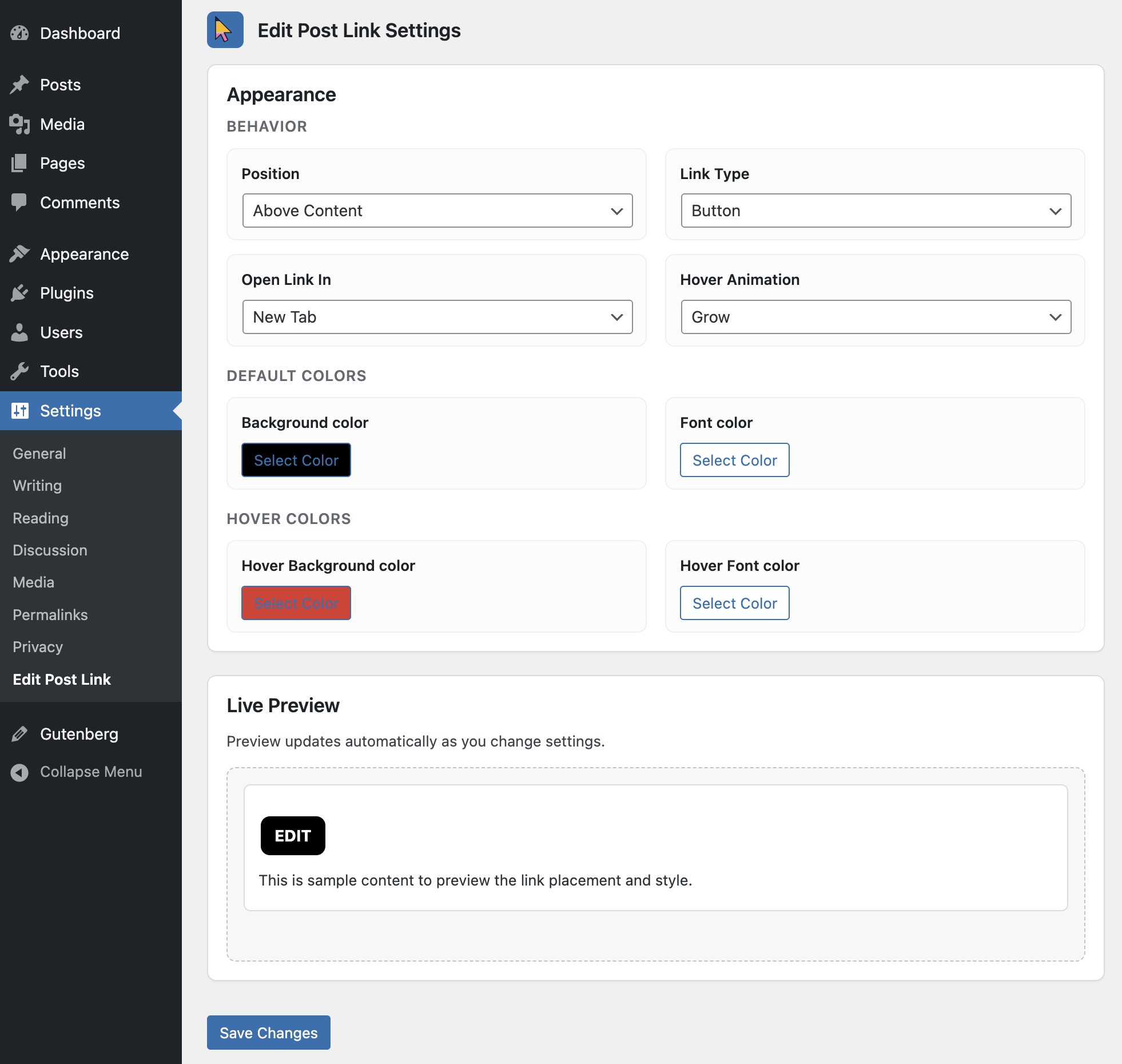The width and height of the screenshot is (1122, 1064).
Task: Click the Tools wrench icon
Action: (19, 371)
